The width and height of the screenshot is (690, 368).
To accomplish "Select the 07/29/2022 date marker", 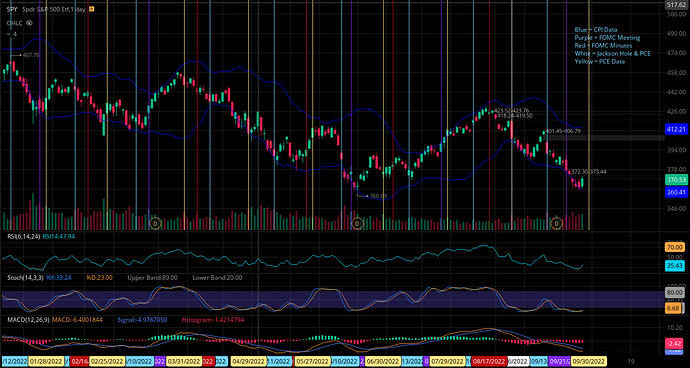I will (447, 361).
